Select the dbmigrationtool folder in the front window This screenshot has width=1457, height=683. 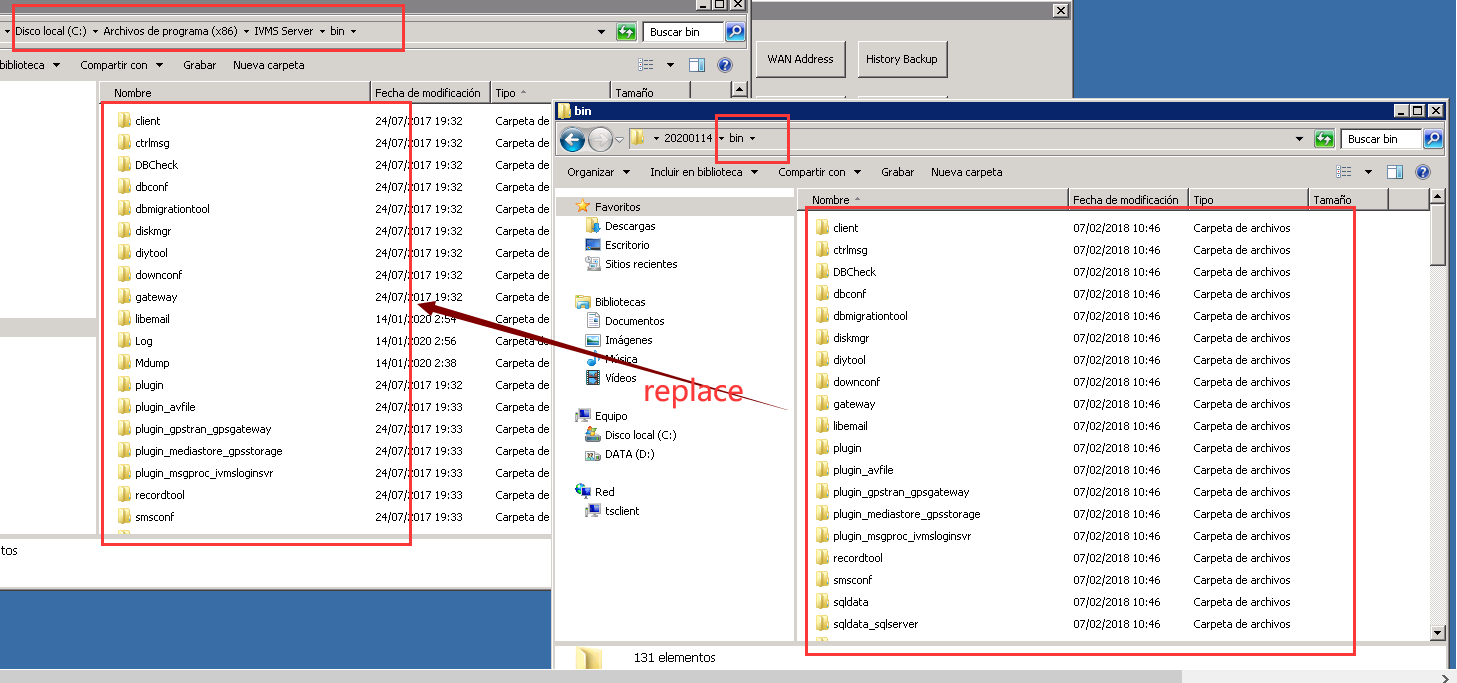click(x=861, y=316)
